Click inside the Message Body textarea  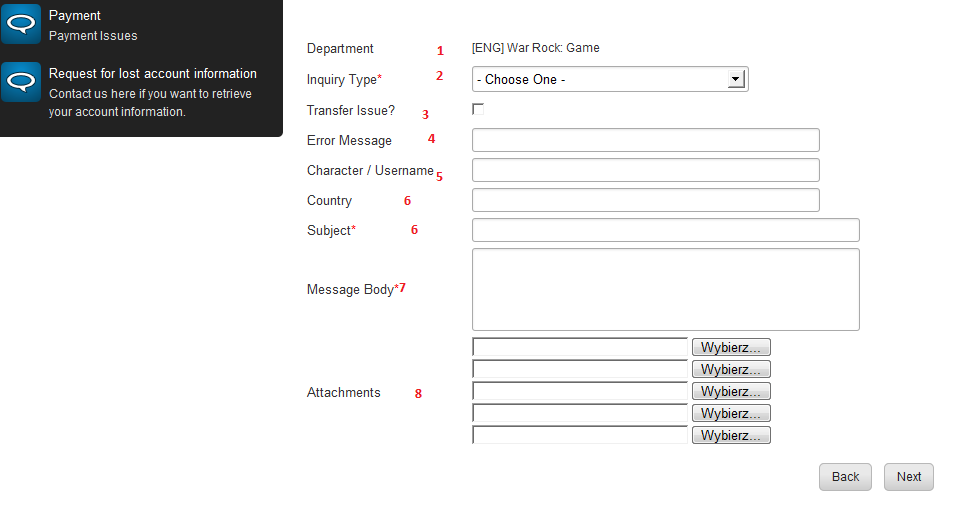[x=666, y=290]
